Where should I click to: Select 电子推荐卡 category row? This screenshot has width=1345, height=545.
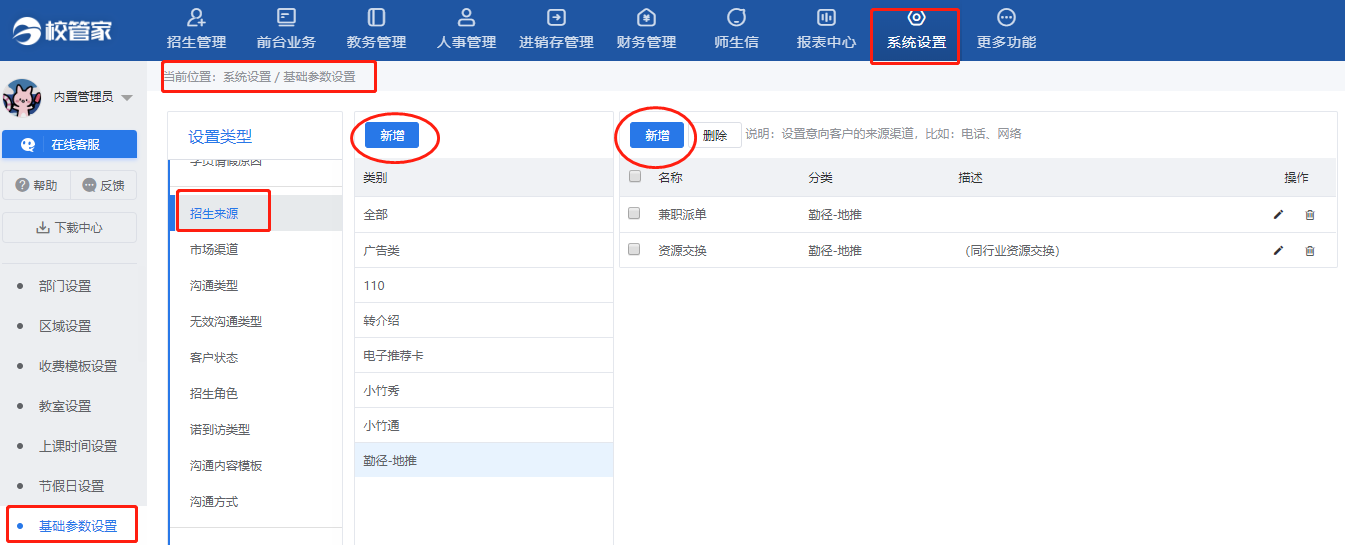pos(484,355)
